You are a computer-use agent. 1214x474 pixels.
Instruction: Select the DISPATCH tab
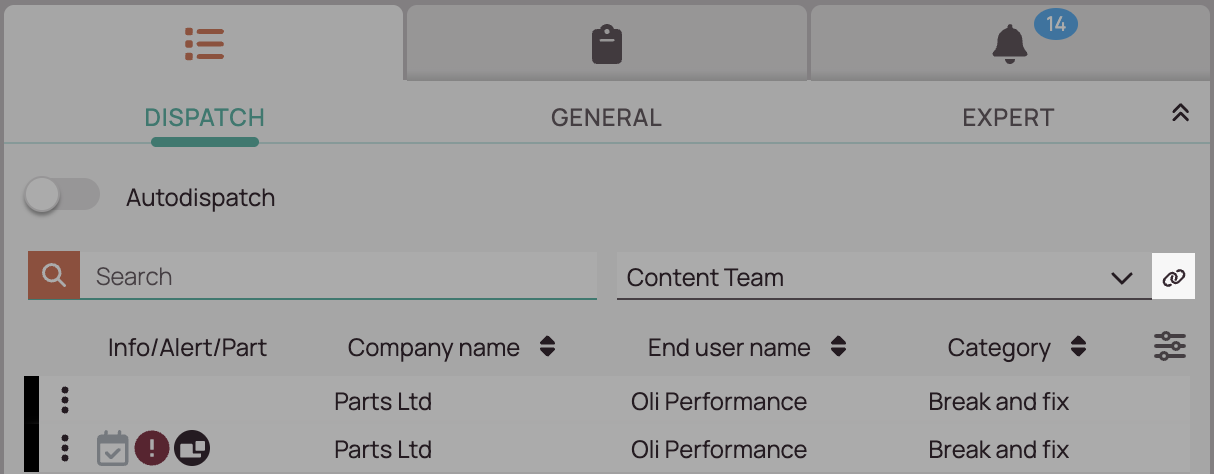[x=205, y=118]
